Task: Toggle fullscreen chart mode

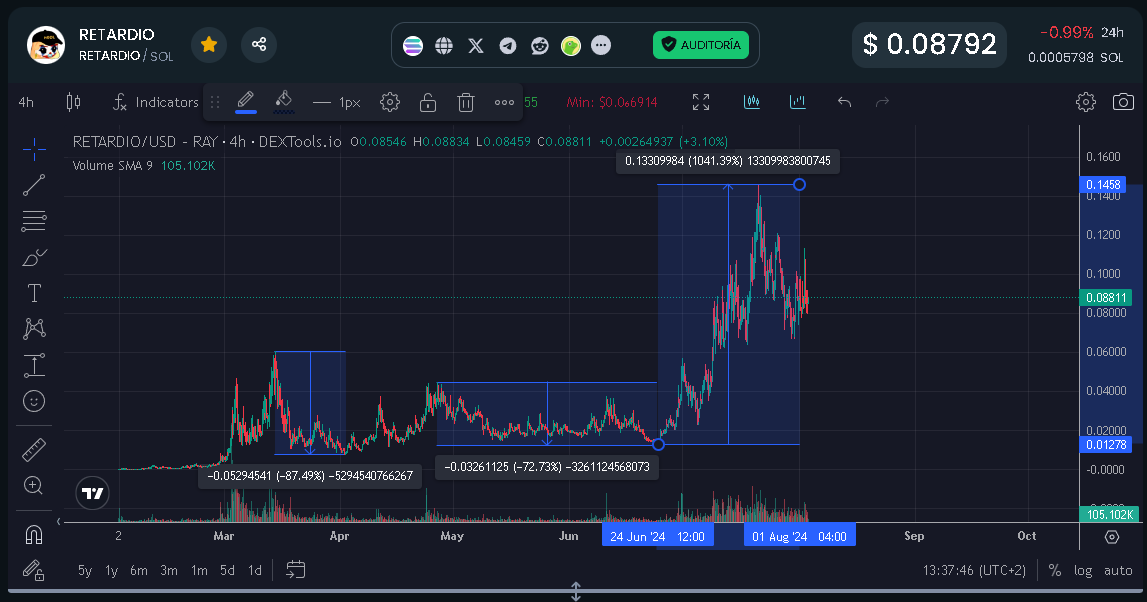Action: click(700, 101)
